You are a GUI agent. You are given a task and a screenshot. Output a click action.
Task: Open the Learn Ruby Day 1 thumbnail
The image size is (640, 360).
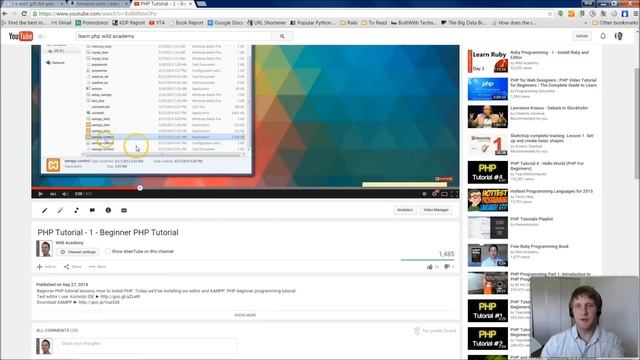click(488, 61)
